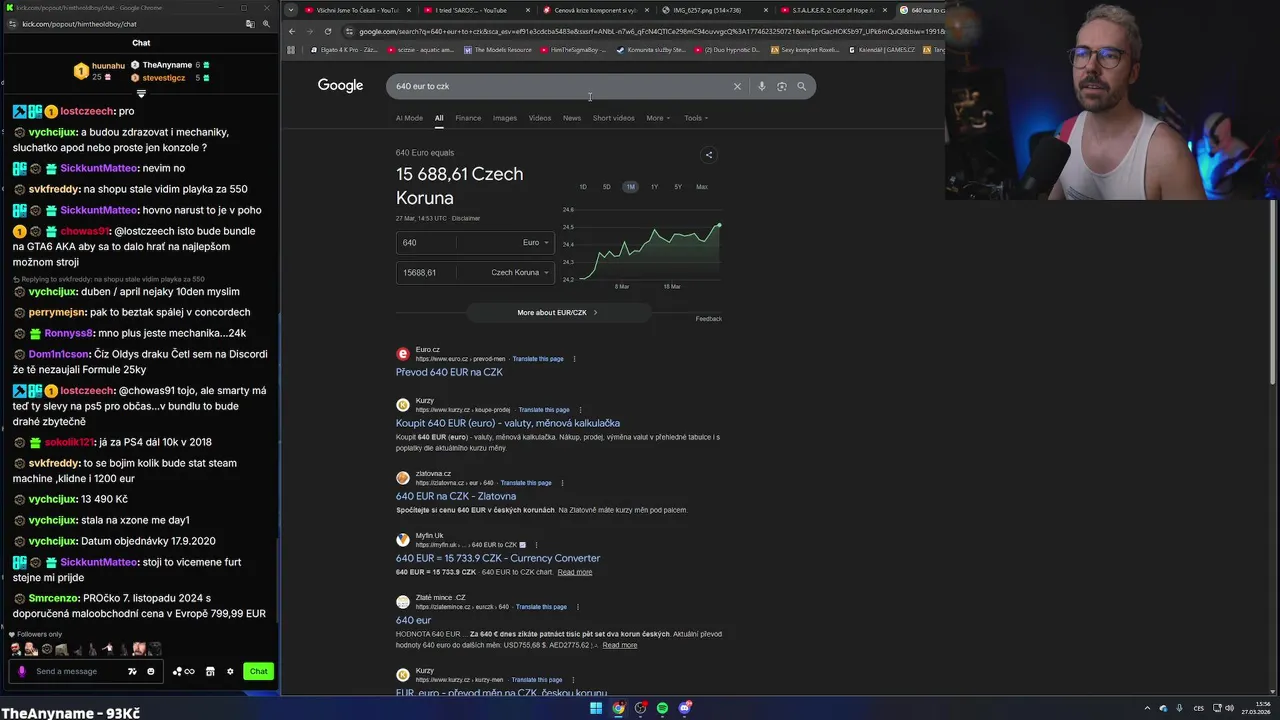This screenshot has height=720, width=1280.
Task: Select the 1Y chart range
Action: (x=654, y=187)
